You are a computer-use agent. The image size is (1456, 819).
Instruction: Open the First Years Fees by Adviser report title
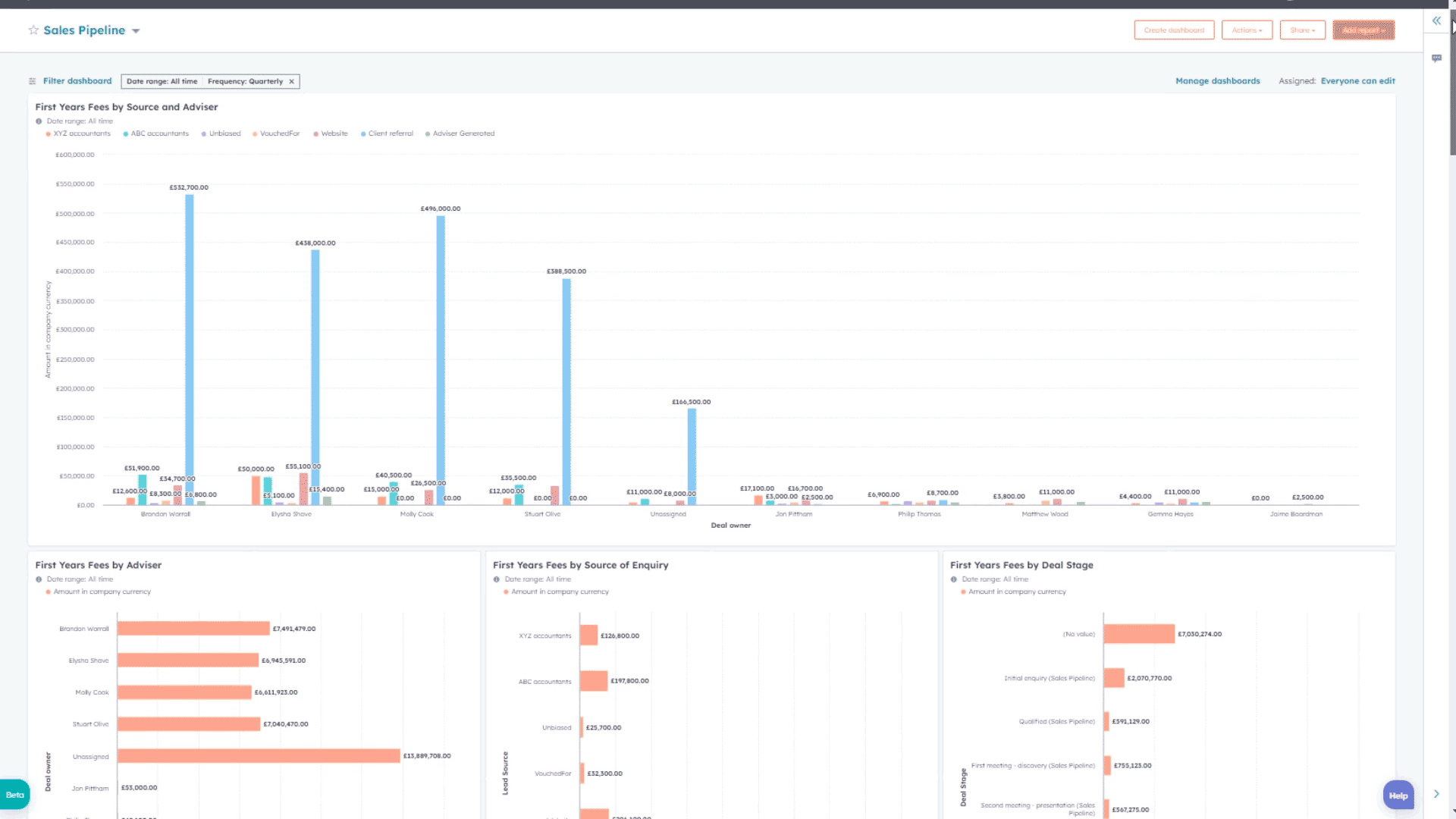coord(99,565)
